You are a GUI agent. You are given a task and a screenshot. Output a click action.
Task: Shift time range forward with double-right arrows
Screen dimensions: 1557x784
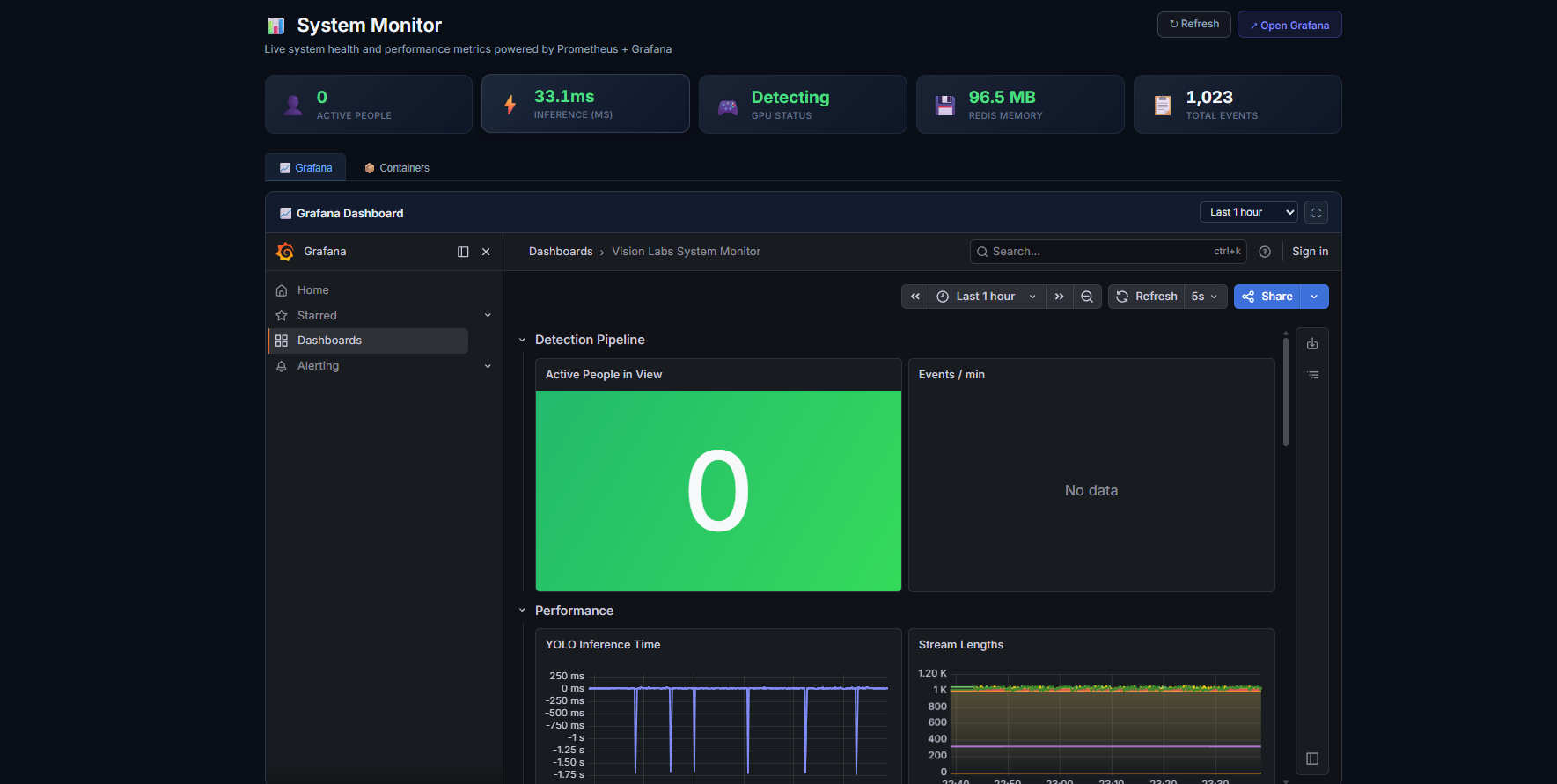click(x=1060, y=297)
